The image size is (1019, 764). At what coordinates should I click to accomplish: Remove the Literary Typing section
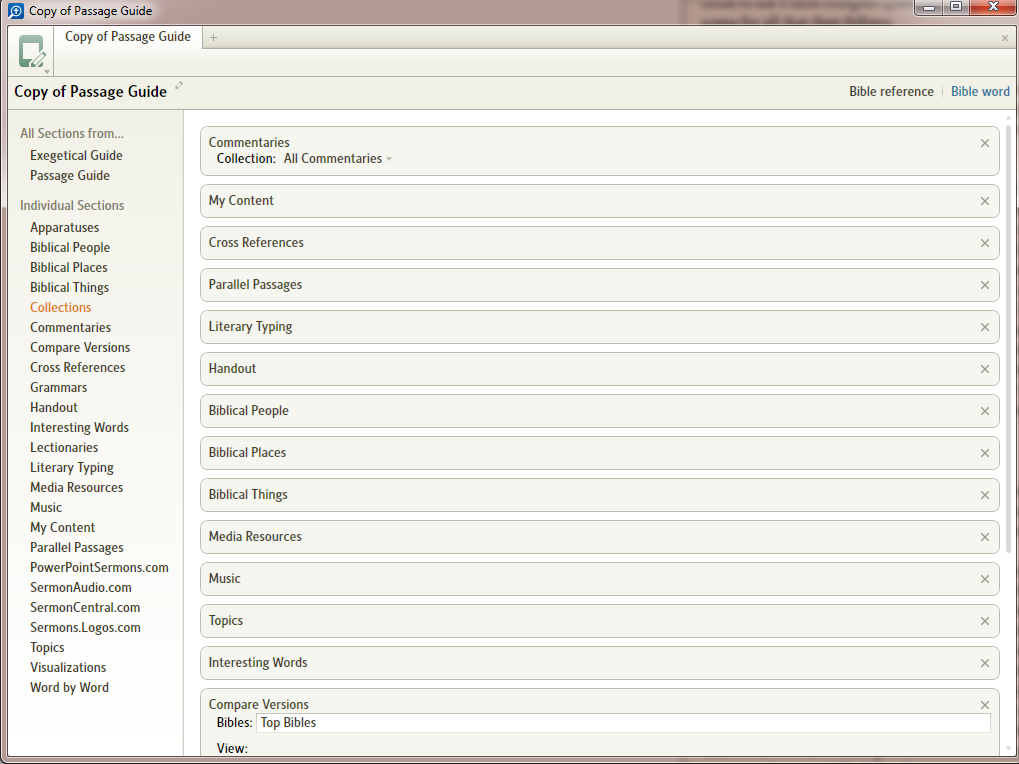pos(985,327)
